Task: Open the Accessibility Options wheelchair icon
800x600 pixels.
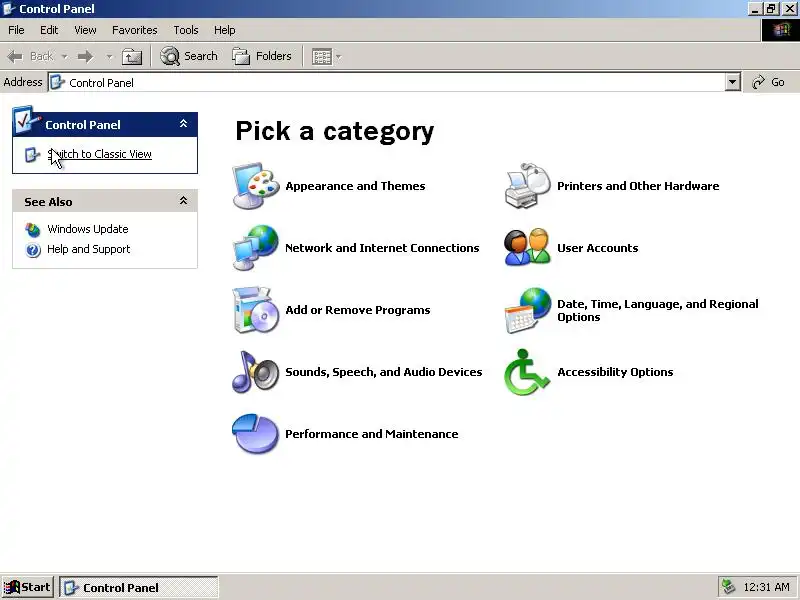Action: pos(528,372)
